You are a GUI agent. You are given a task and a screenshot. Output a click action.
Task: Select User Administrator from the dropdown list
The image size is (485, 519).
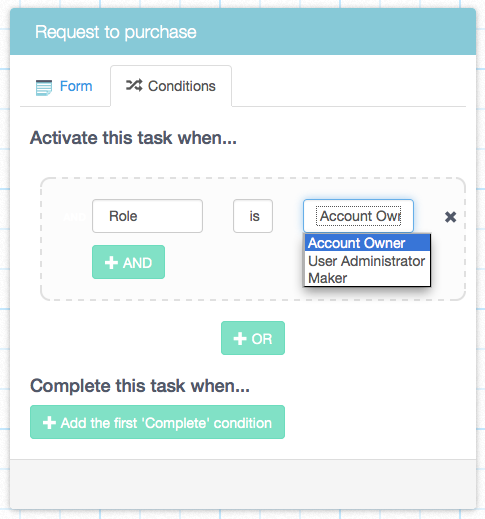coord(367,261)
